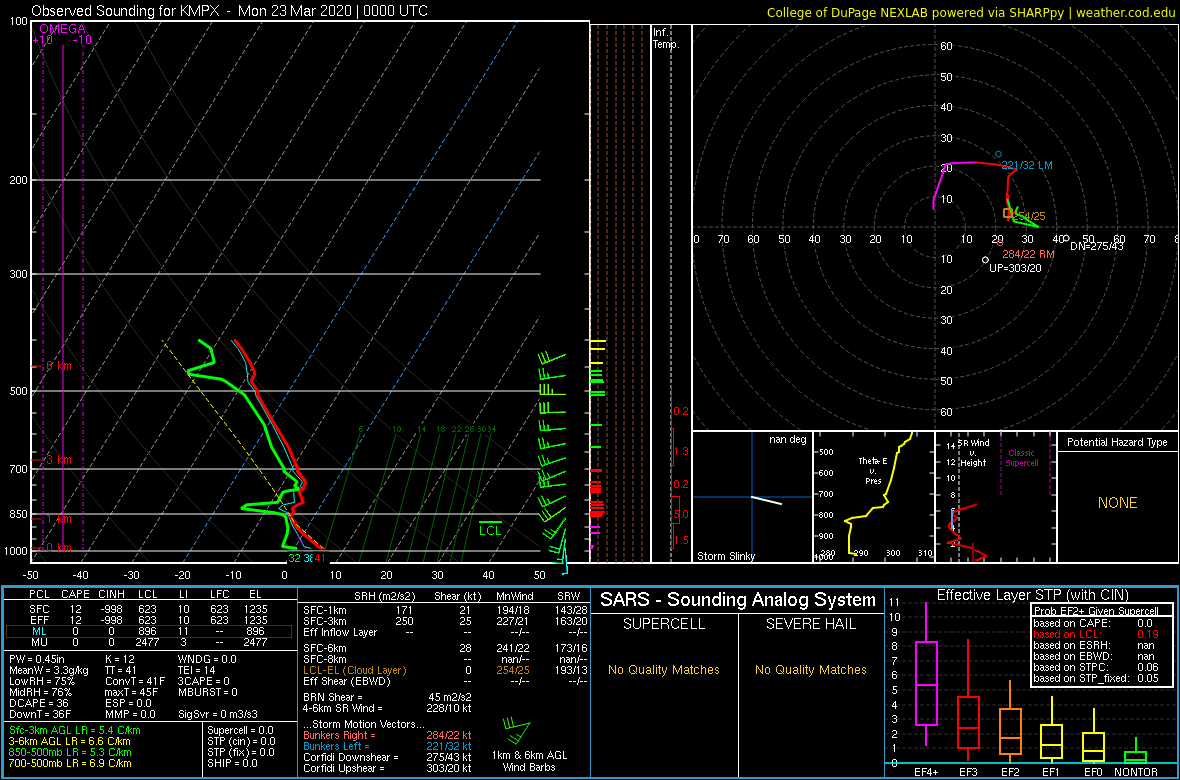Image resolution: width=1180 pixels, height=780 pixels.
Task: Click 'Sfc-3km AGL LR = 5.4 C/km'
Action: point(75,730)
